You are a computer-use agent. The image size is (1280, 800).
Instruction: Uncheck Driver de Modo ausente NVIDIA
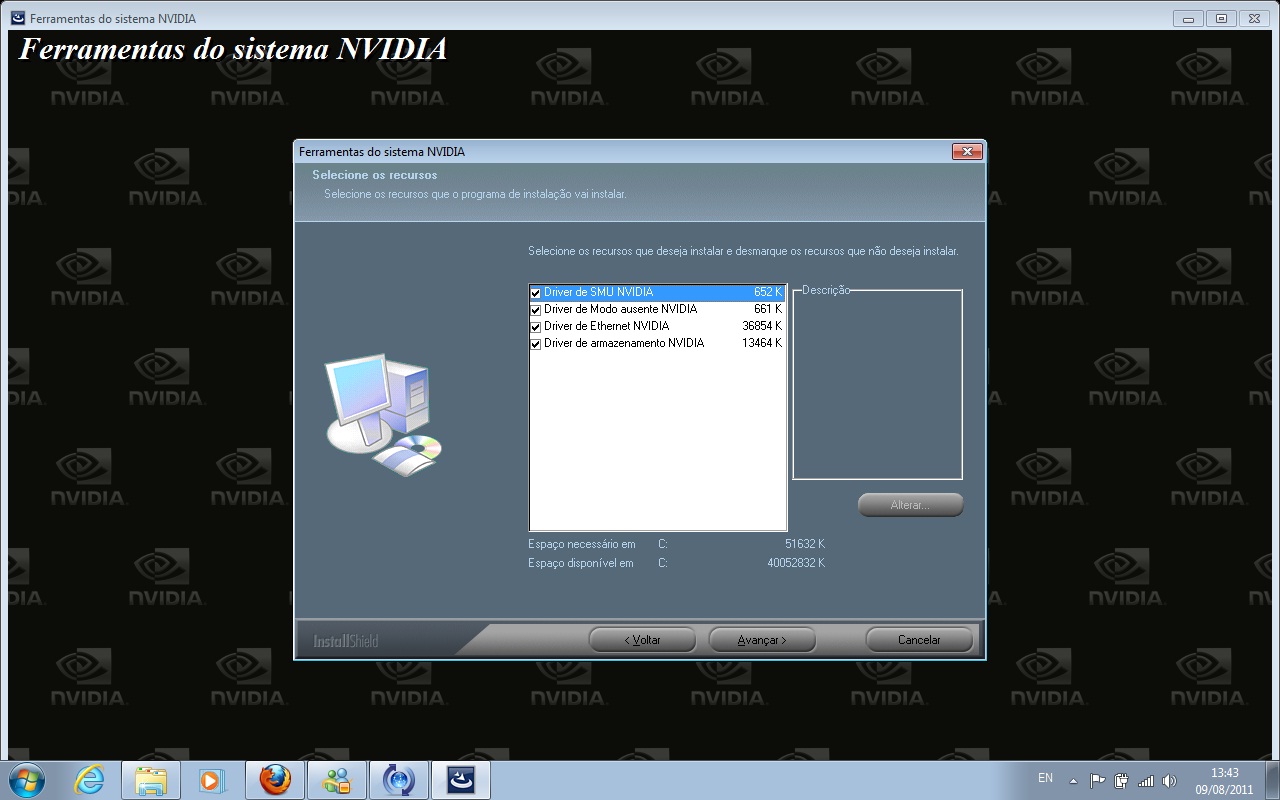click(536, 310)
